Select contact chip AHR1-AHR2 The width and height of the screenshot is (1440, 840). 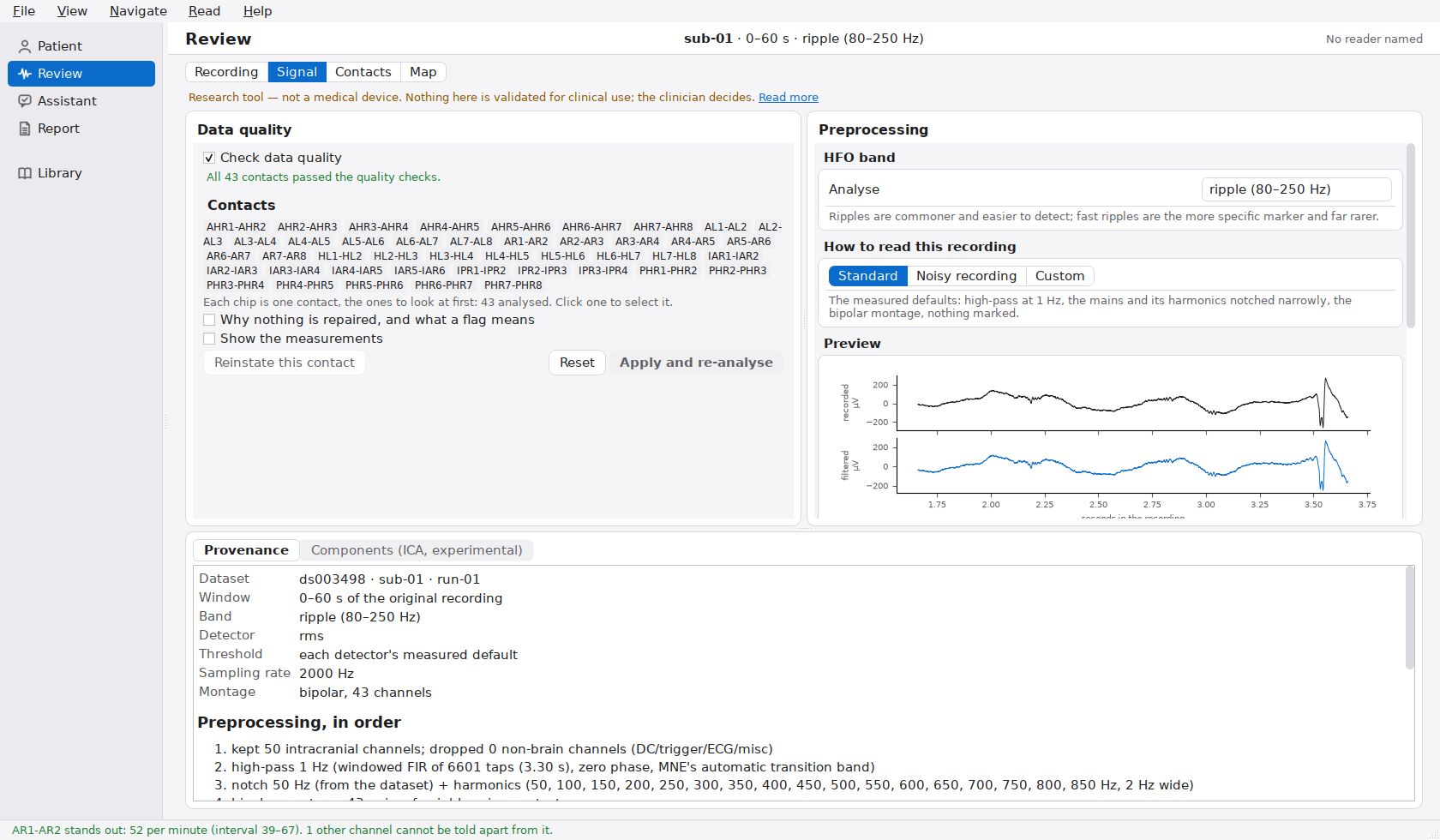pyautogui.click(x=236, y=227)
